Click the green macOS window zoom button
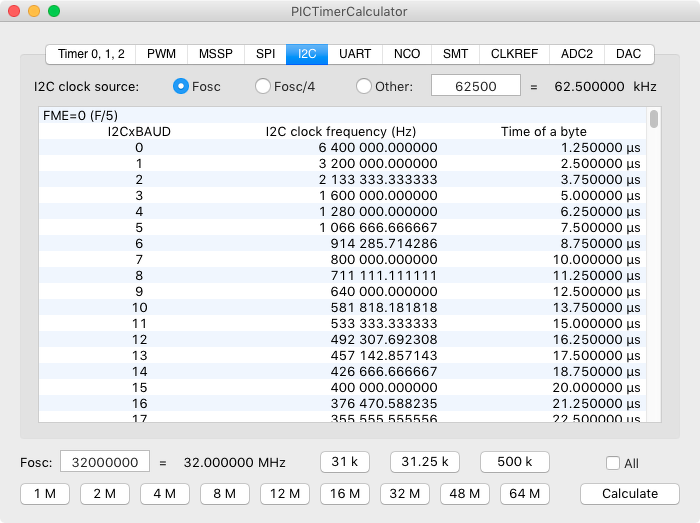700x523 pixels. click(54, 11)
